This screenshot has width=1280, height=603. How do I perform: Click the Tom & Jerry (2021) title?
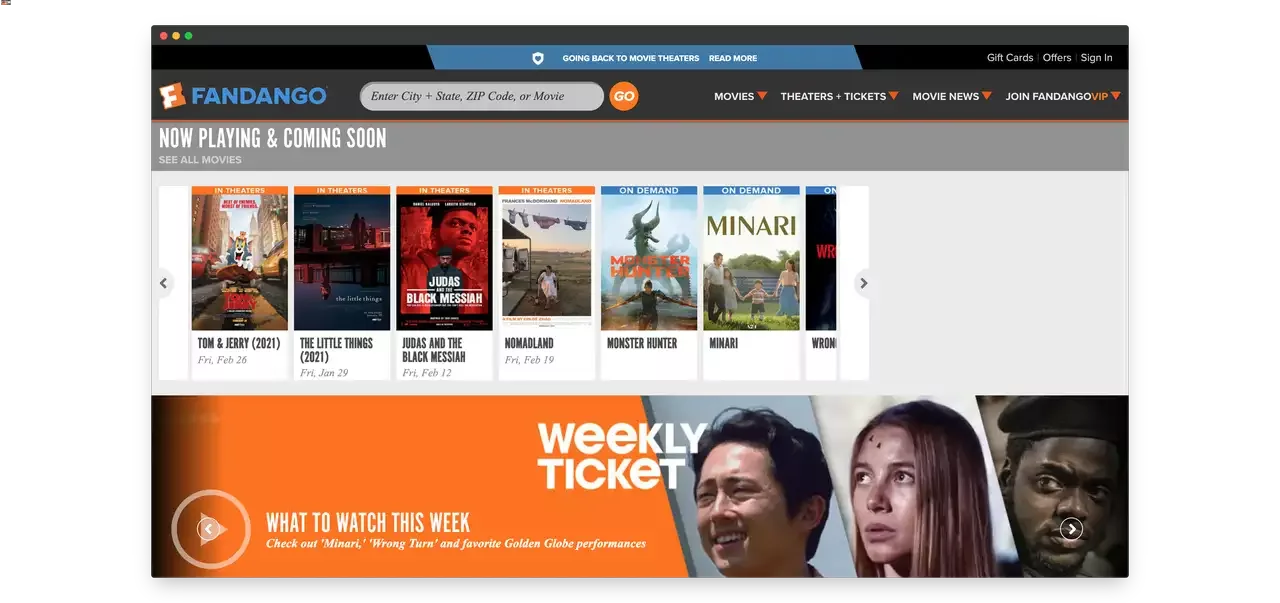(239, 343)
